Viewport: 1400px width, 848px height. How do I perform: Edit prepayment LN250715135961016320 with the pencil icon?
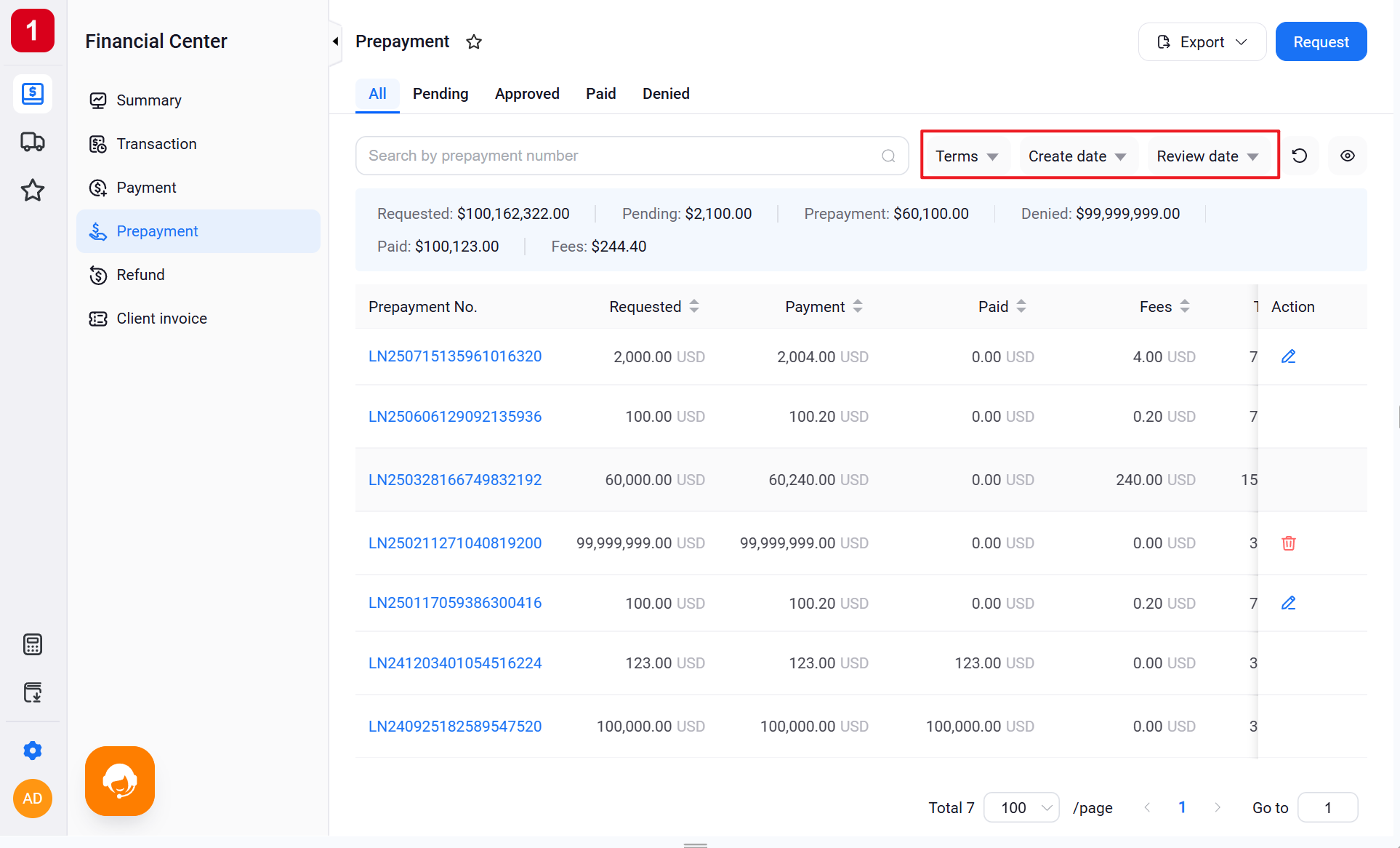coord(1289,356)
